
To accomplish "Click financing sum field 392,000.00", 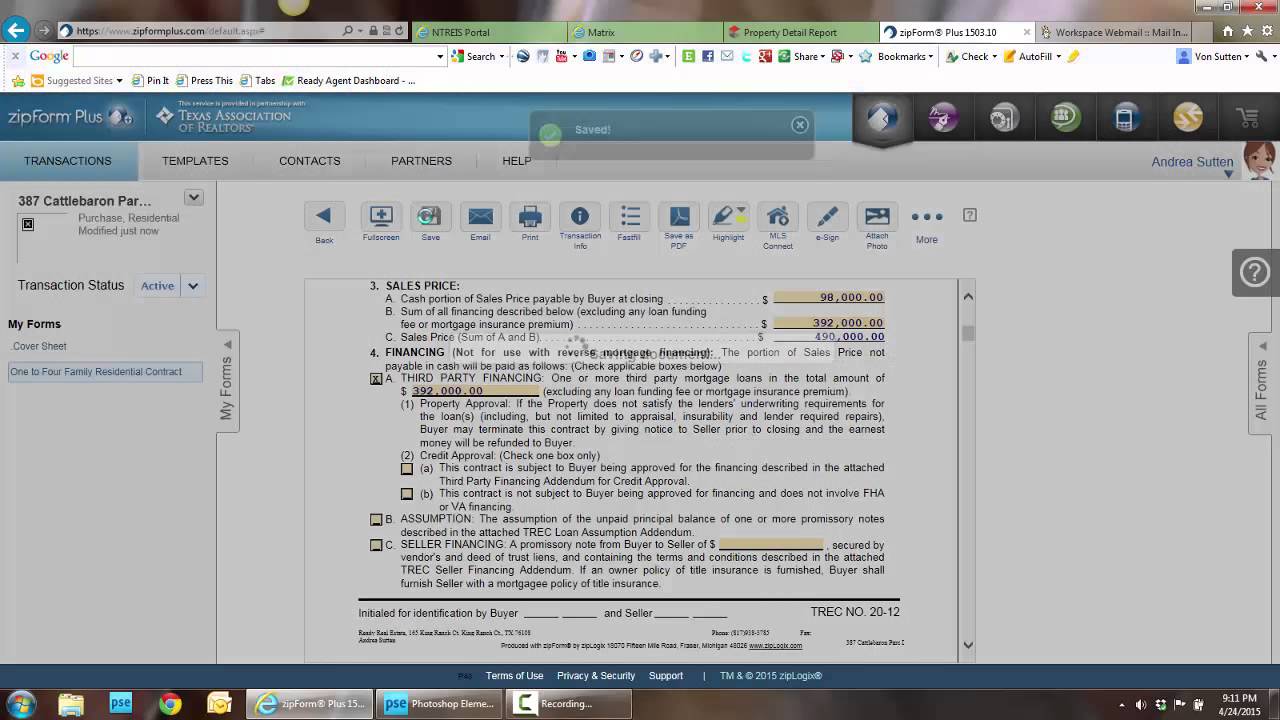I will [828, 323].
